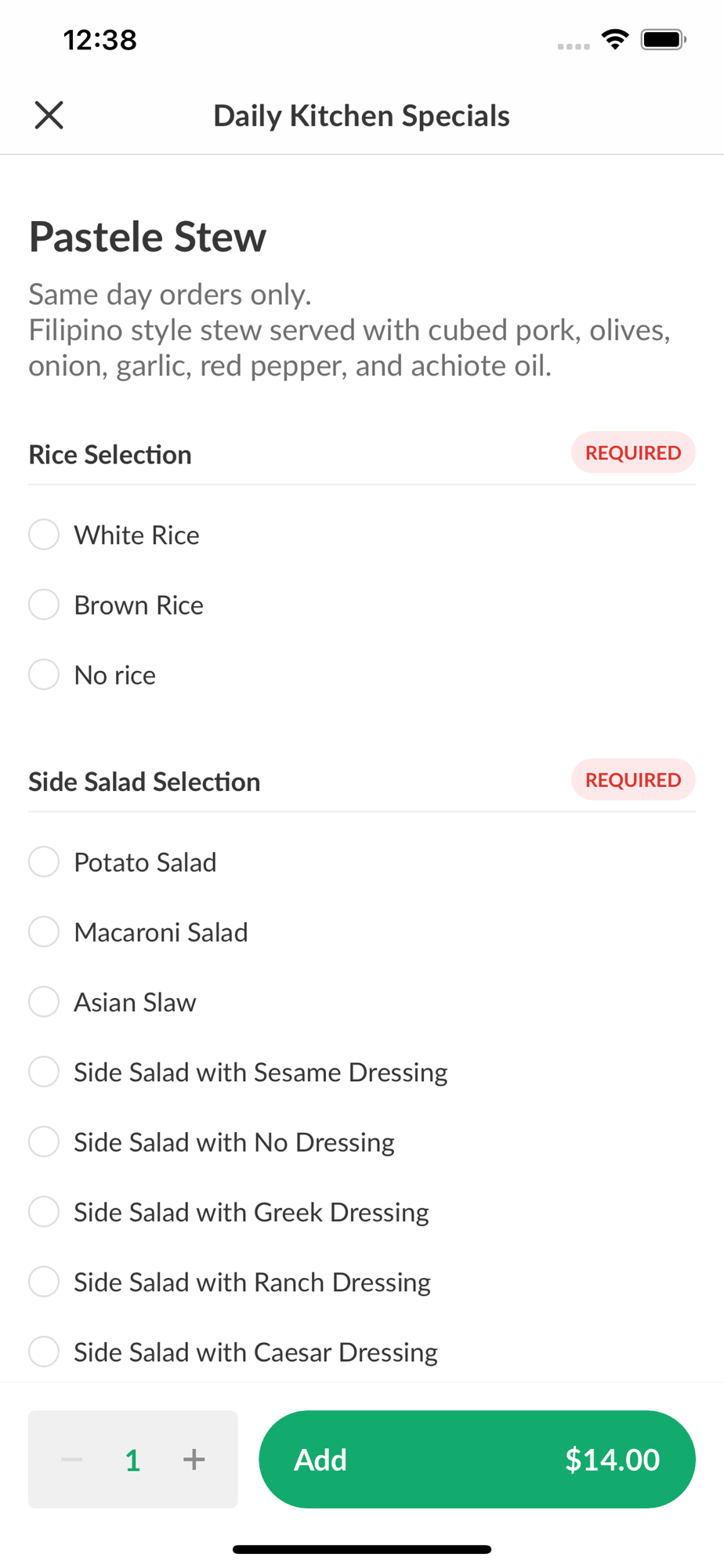Tap the Side Salad Selection REQUIRED badge
The width and height of the screenshot is (724, 1568).
[x=633, y=780]
